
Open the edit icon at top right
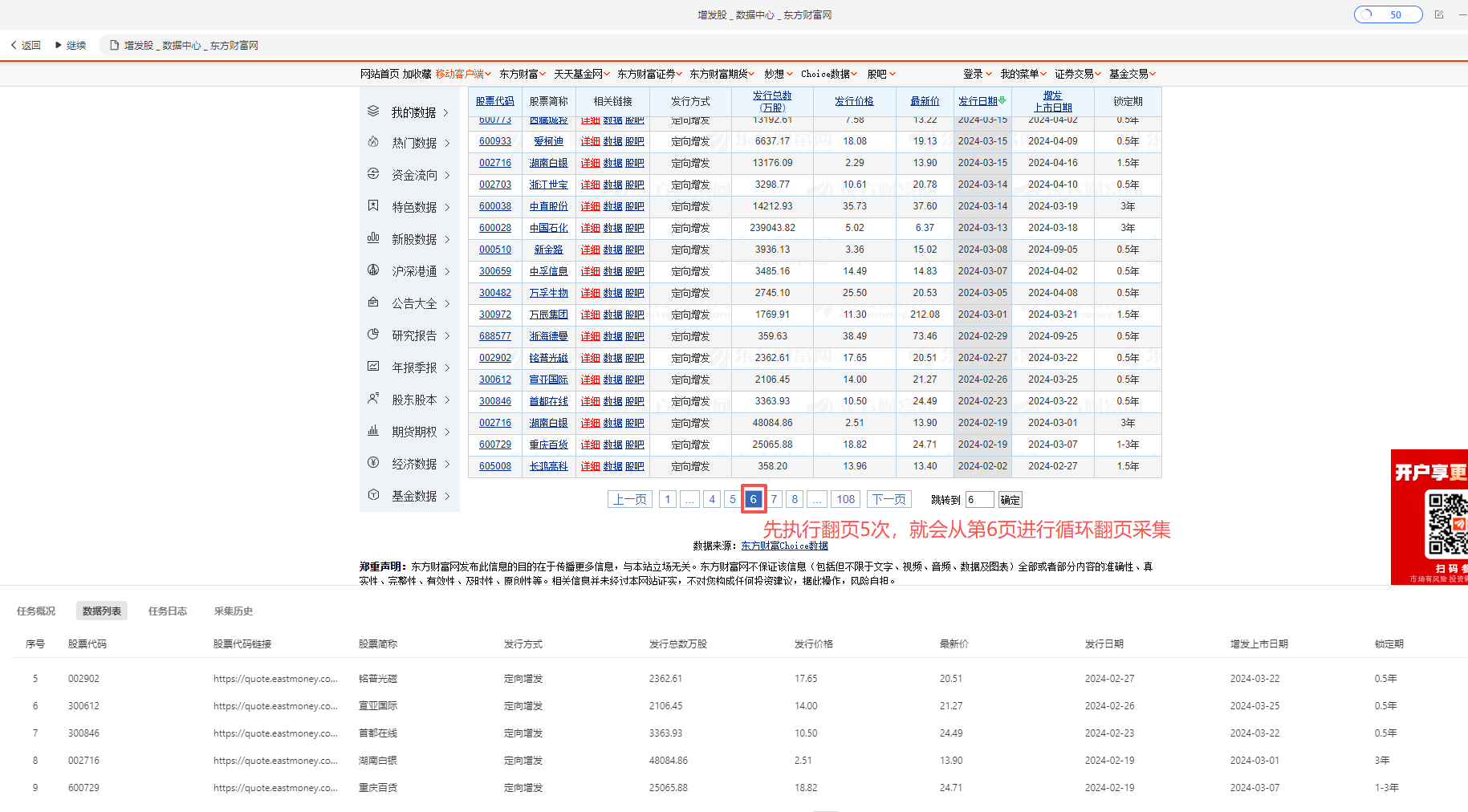1439,14
